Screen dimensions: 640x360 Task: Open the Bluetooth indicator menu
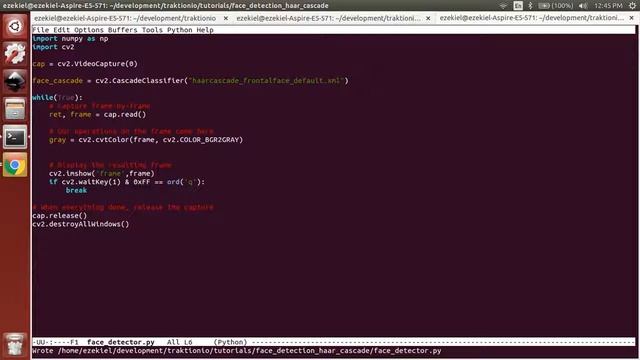[x=530, y=6]
